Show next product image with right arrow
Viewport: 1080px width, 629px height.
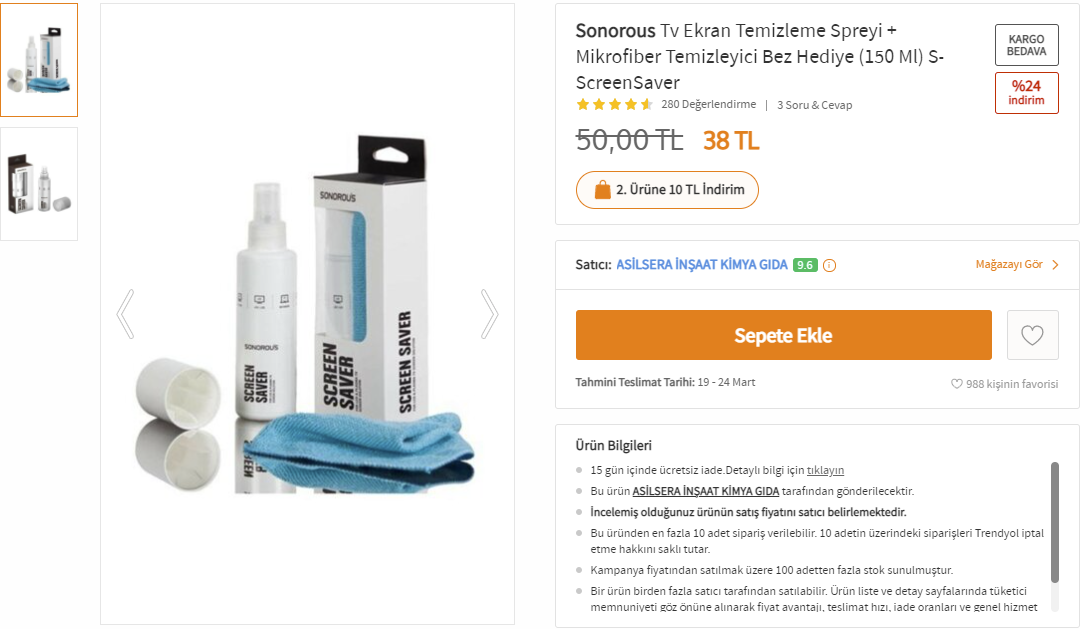click(x=489, y=314)
